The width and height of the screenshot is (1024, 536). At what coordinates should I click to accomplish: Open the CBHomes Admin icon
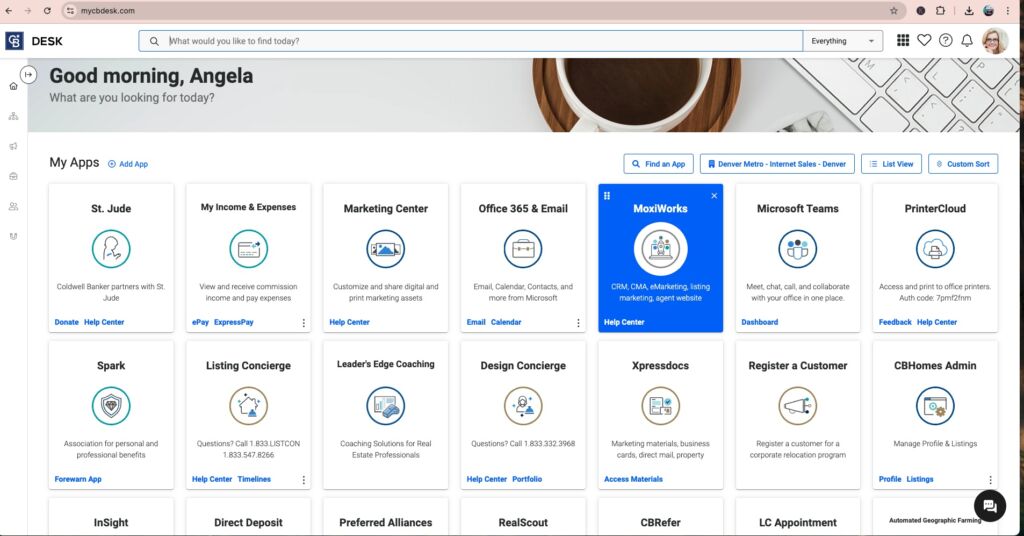pos(935,405)
